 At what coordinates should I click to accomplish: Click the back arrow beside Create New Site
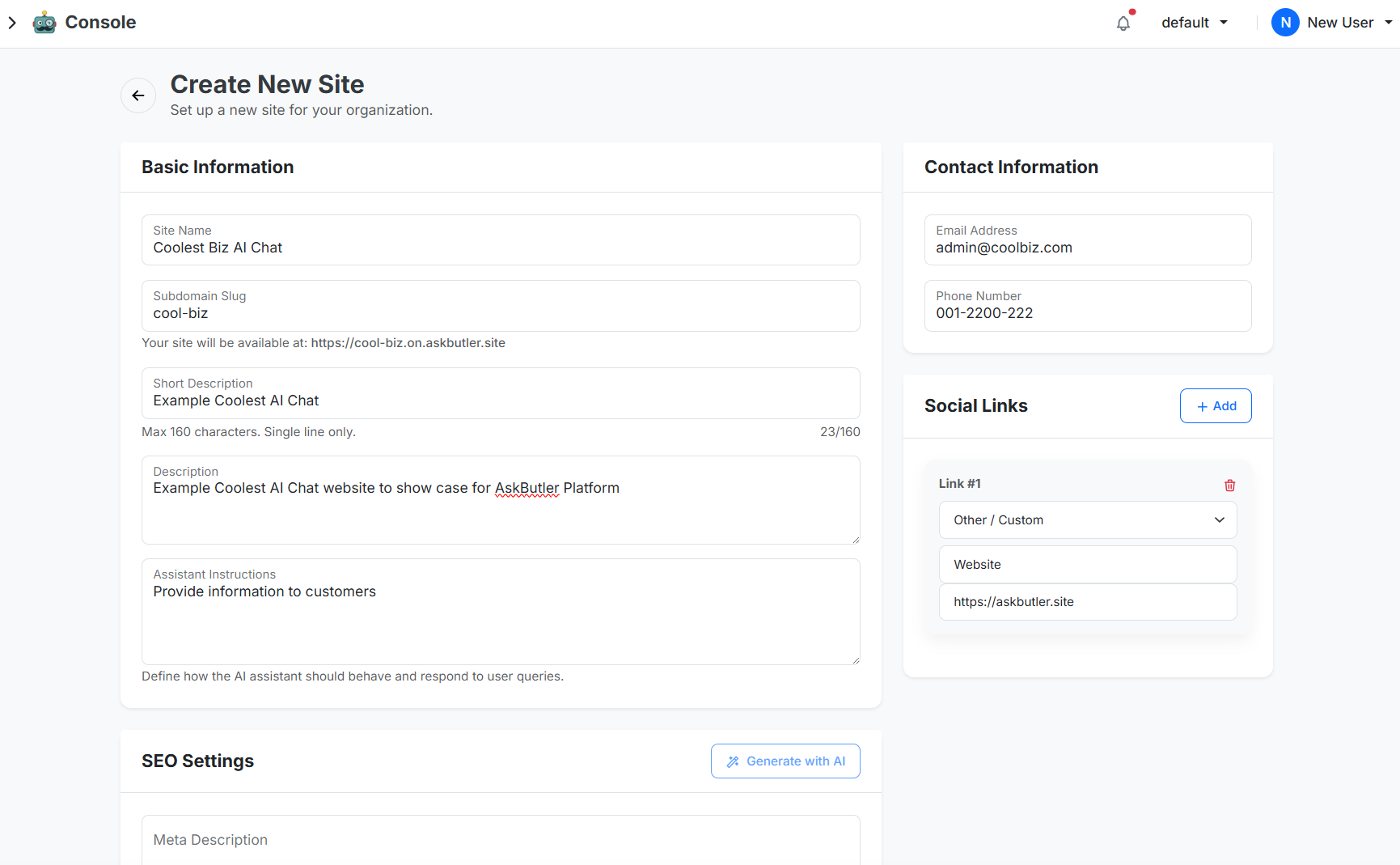point(138,95)
